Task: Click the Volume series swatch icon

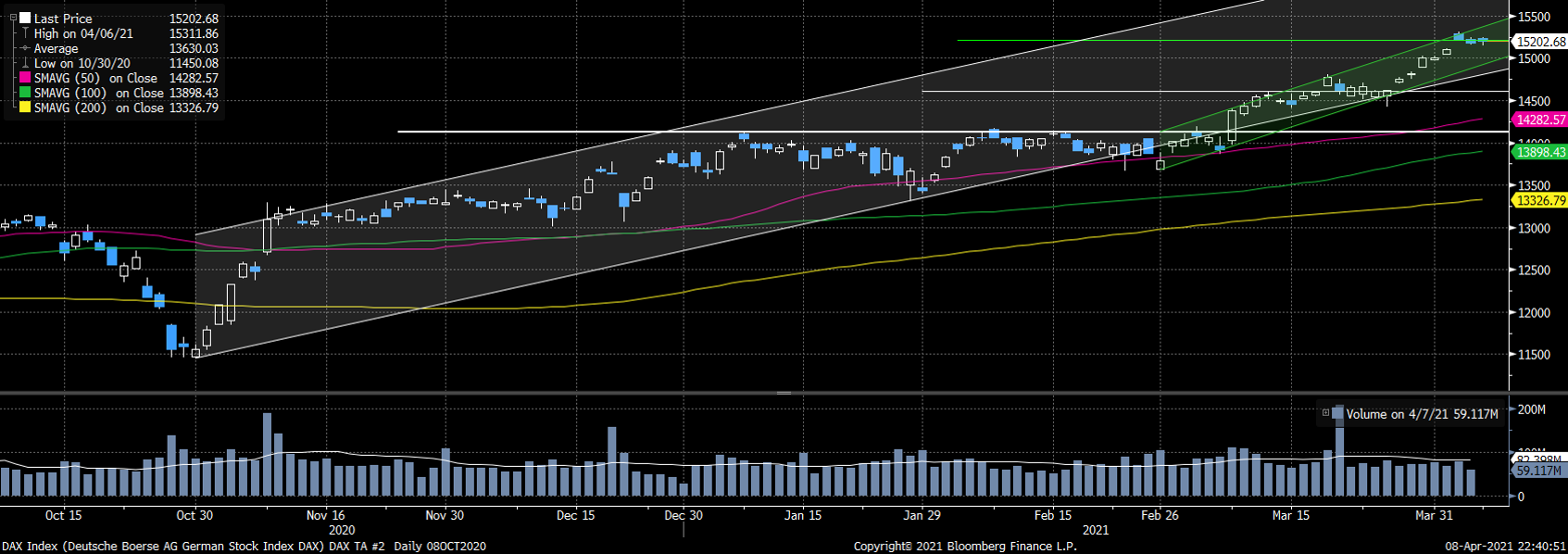Action: pos(1338,413)
